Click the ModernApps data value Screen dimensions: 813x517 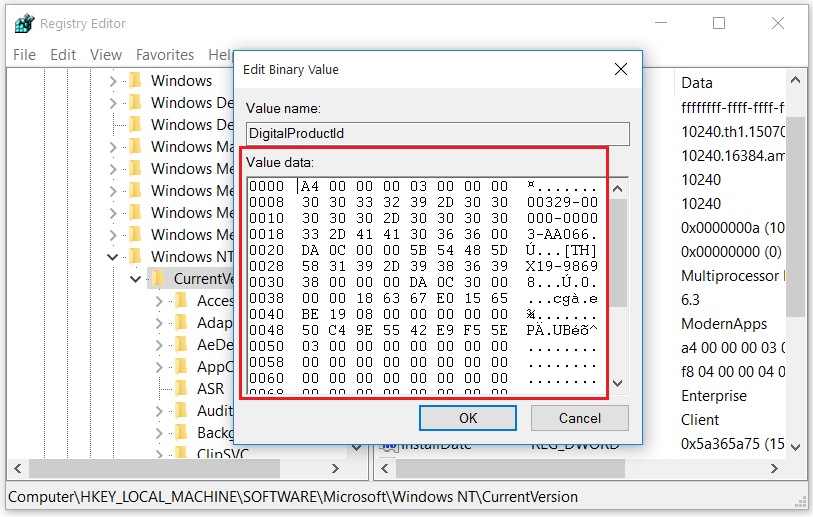[723, 324]
